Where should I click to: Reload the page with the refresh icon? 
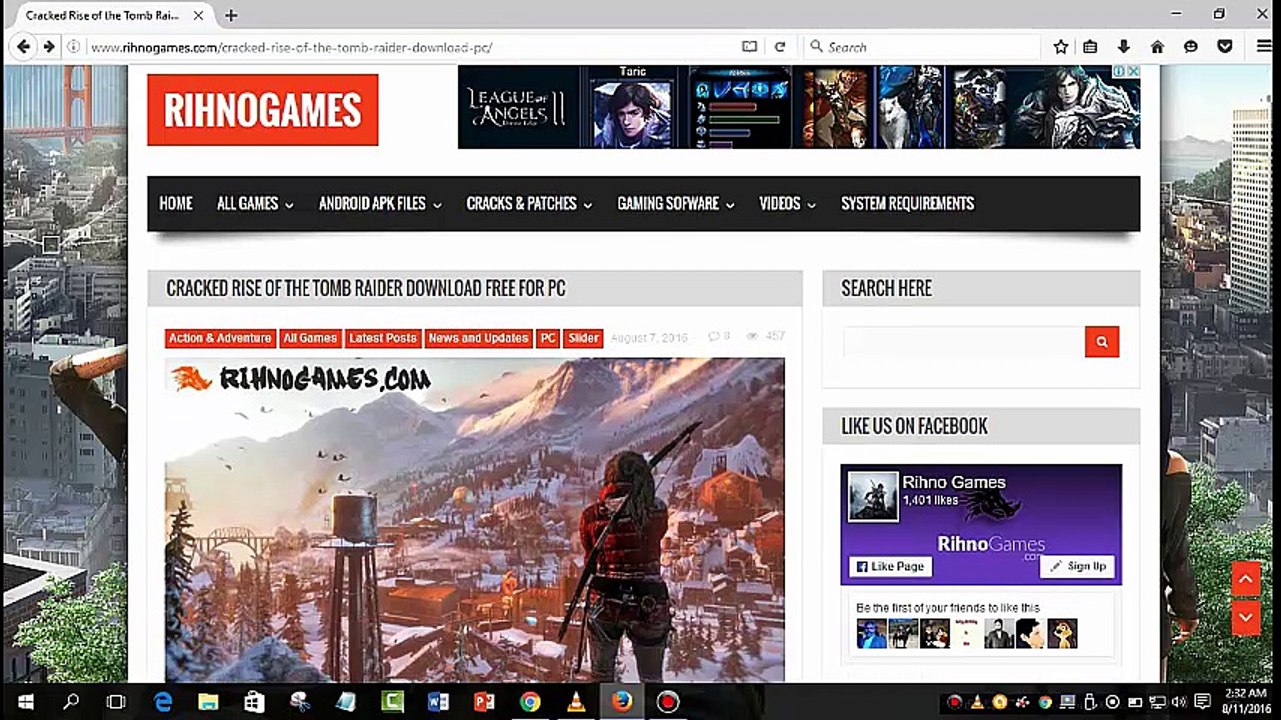coord(780,47)
